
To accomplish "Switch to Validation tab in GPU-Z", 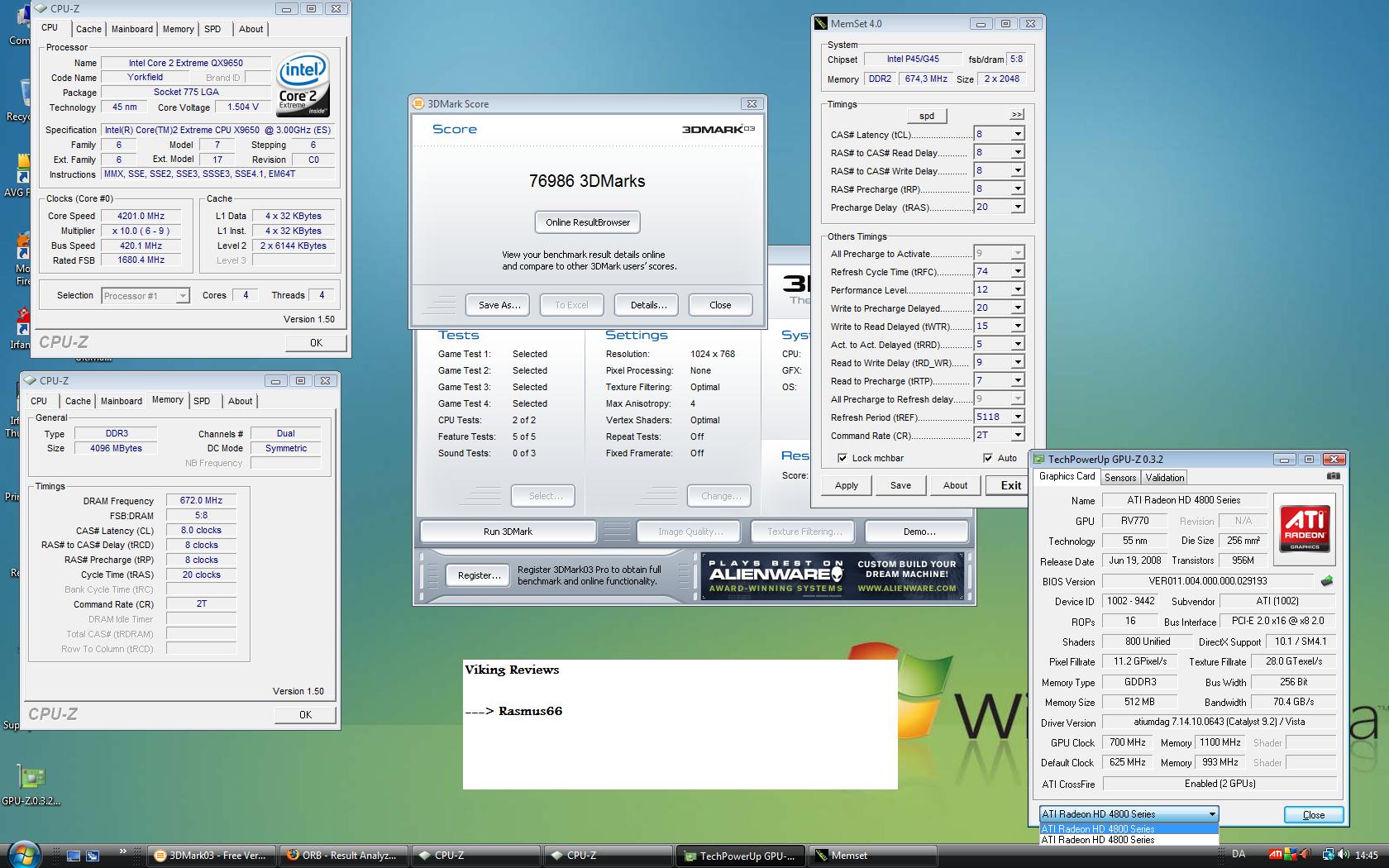I will [x=1165, y=478].
